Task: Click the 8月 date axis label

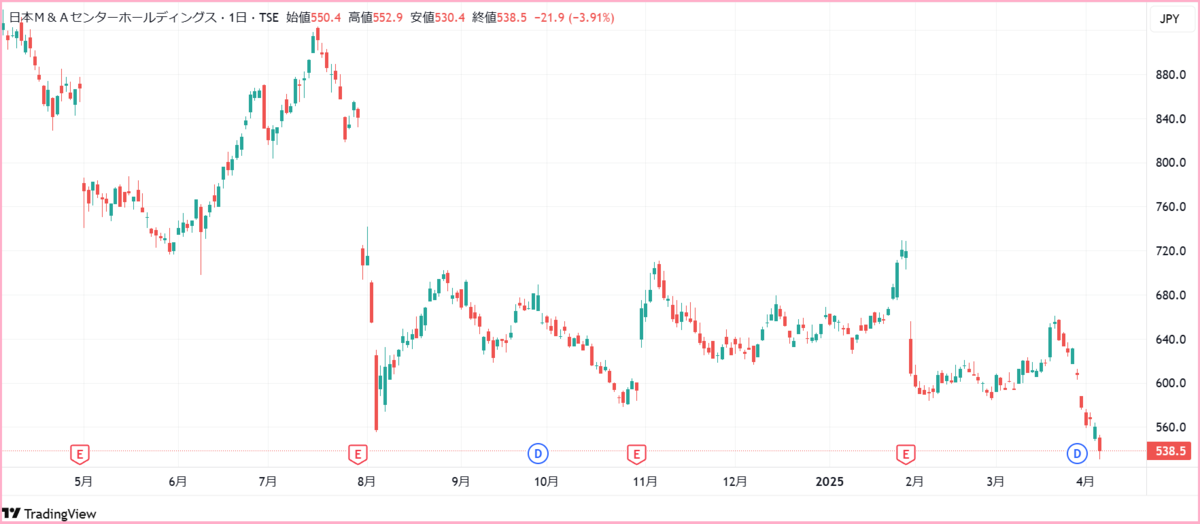Action: pos(366,481)
